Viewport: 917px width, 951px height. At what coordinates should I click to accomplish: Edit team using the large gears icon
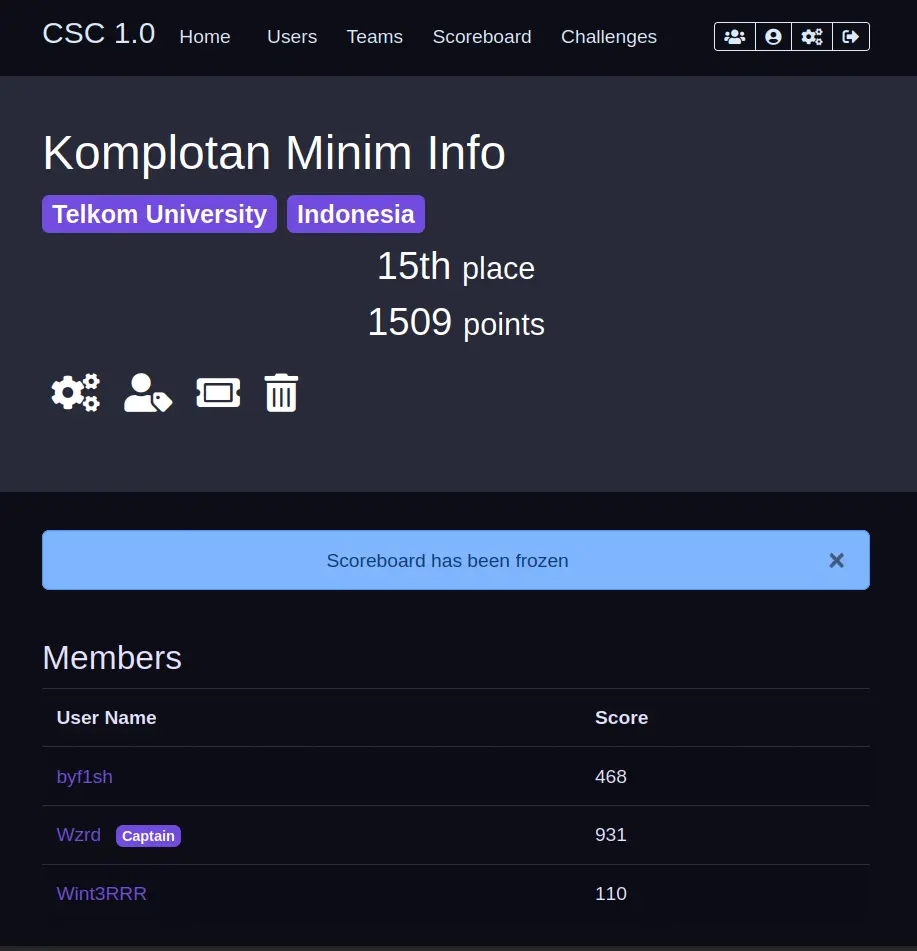76,393
